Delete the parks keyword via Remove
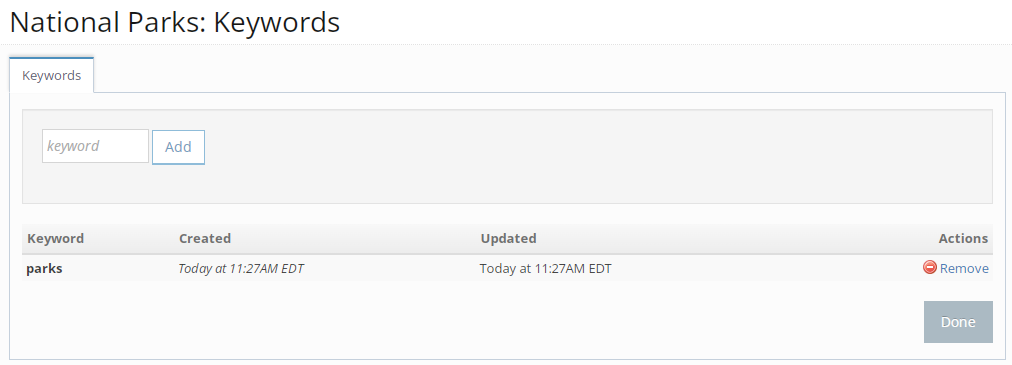 [964, 268]
